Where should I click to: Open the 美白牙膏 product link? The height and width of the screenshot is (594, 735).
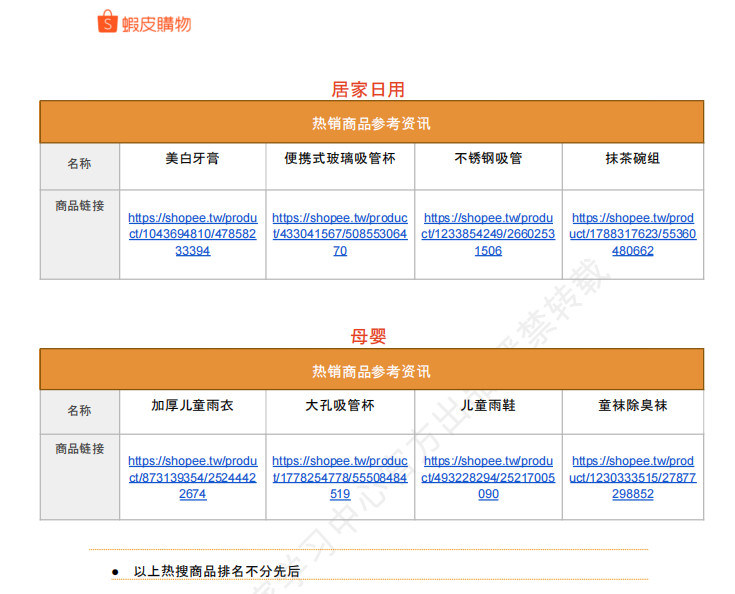[193, 234]
